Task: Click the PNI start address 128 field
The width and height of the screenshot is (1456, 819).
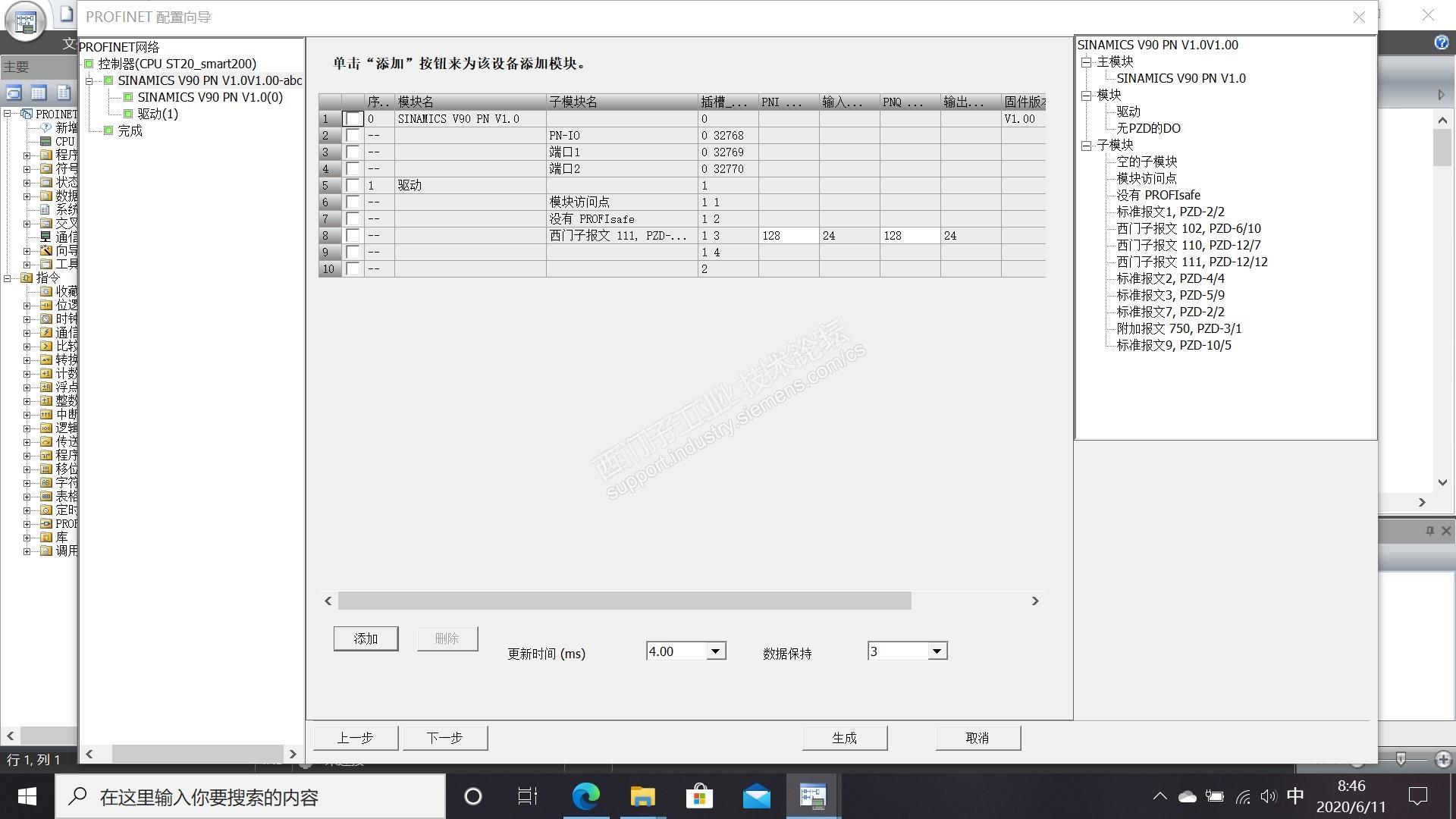Action: click(788, 236)
